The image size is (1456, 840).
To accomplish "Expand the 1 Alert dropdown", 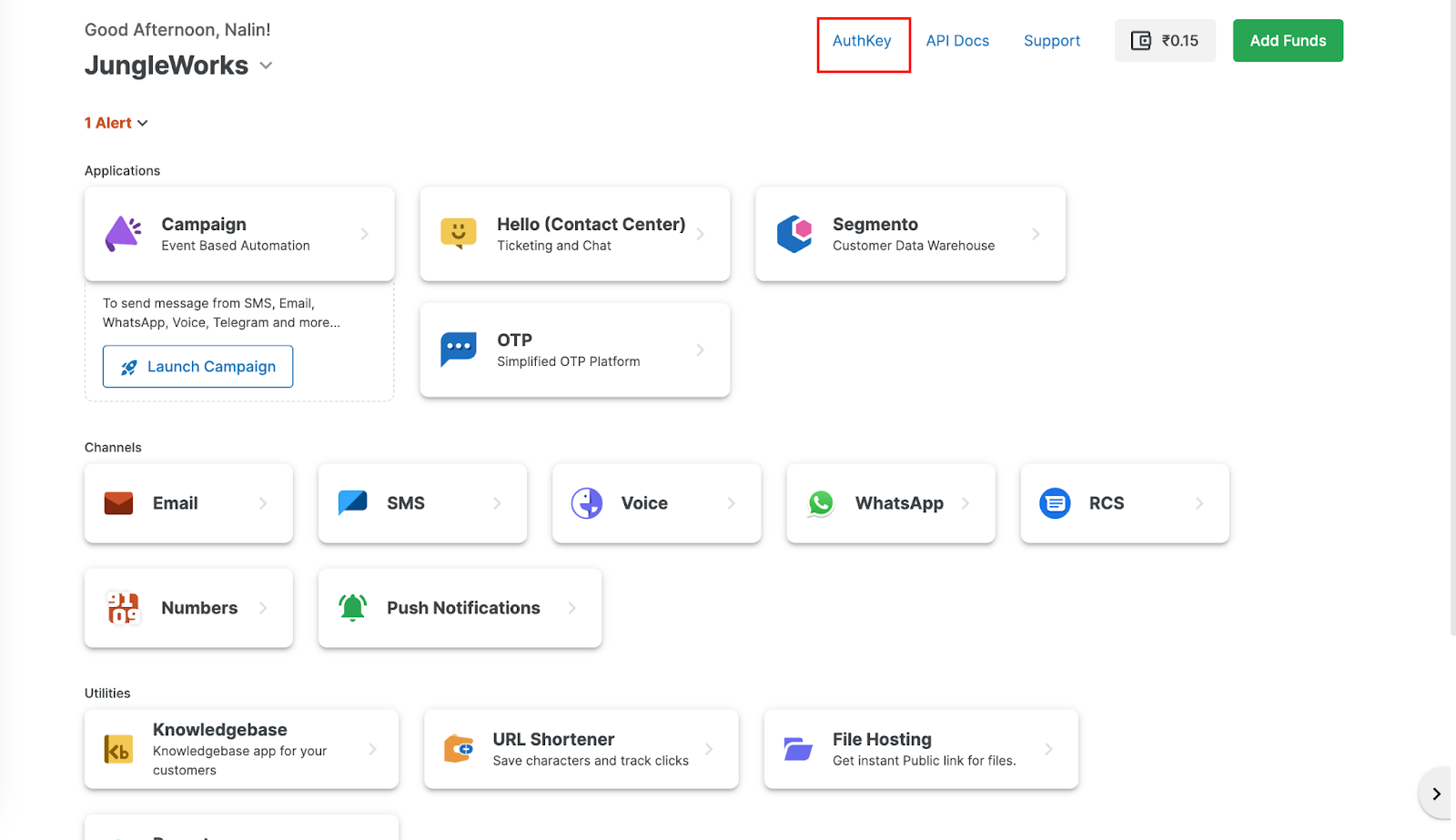I will tap(143, 124).
